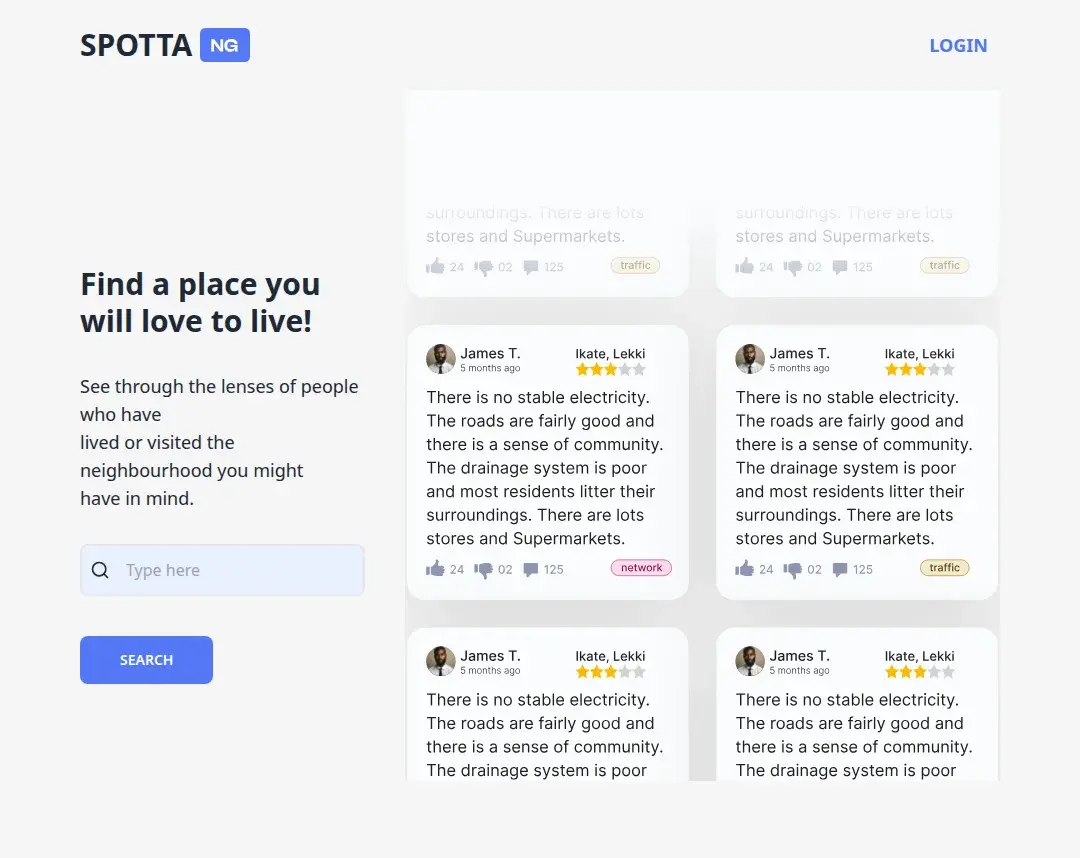Image resolution: width=1080 pixels, height=858 pixels.
Task: Select the yellow traffic tag
Action: point(944,567)
